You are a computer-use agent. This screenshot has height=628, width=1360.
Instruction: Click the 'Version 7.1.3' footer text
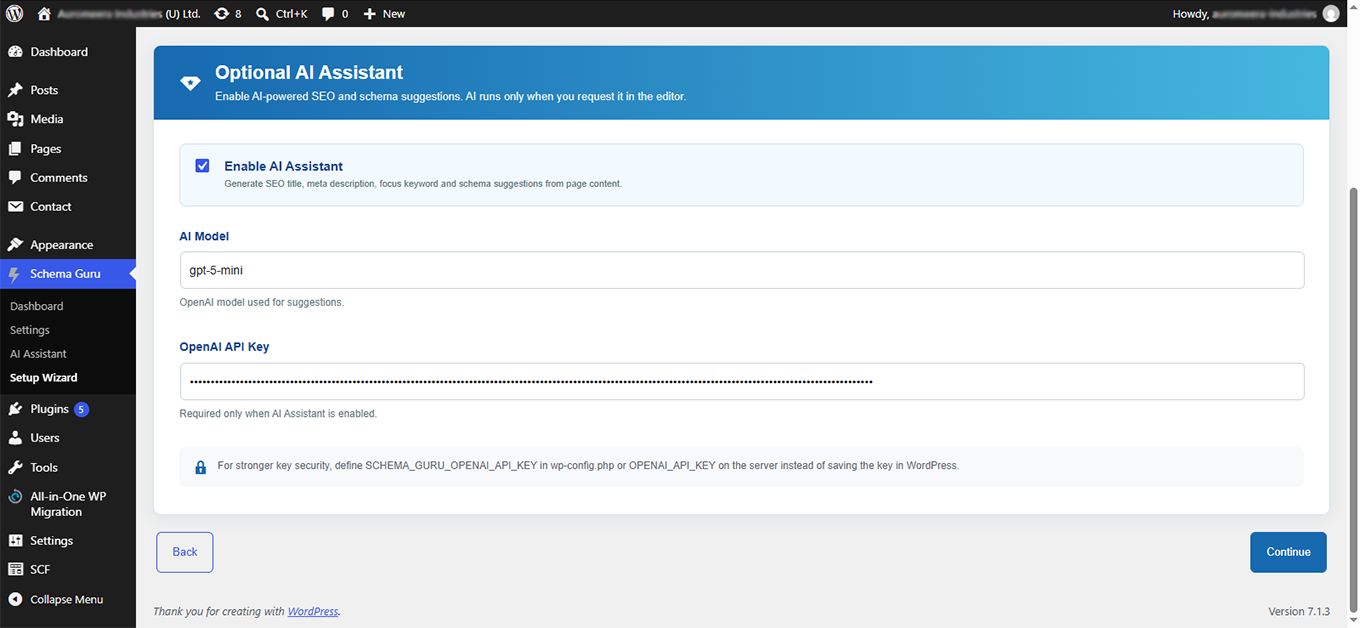pos(1299,611)
